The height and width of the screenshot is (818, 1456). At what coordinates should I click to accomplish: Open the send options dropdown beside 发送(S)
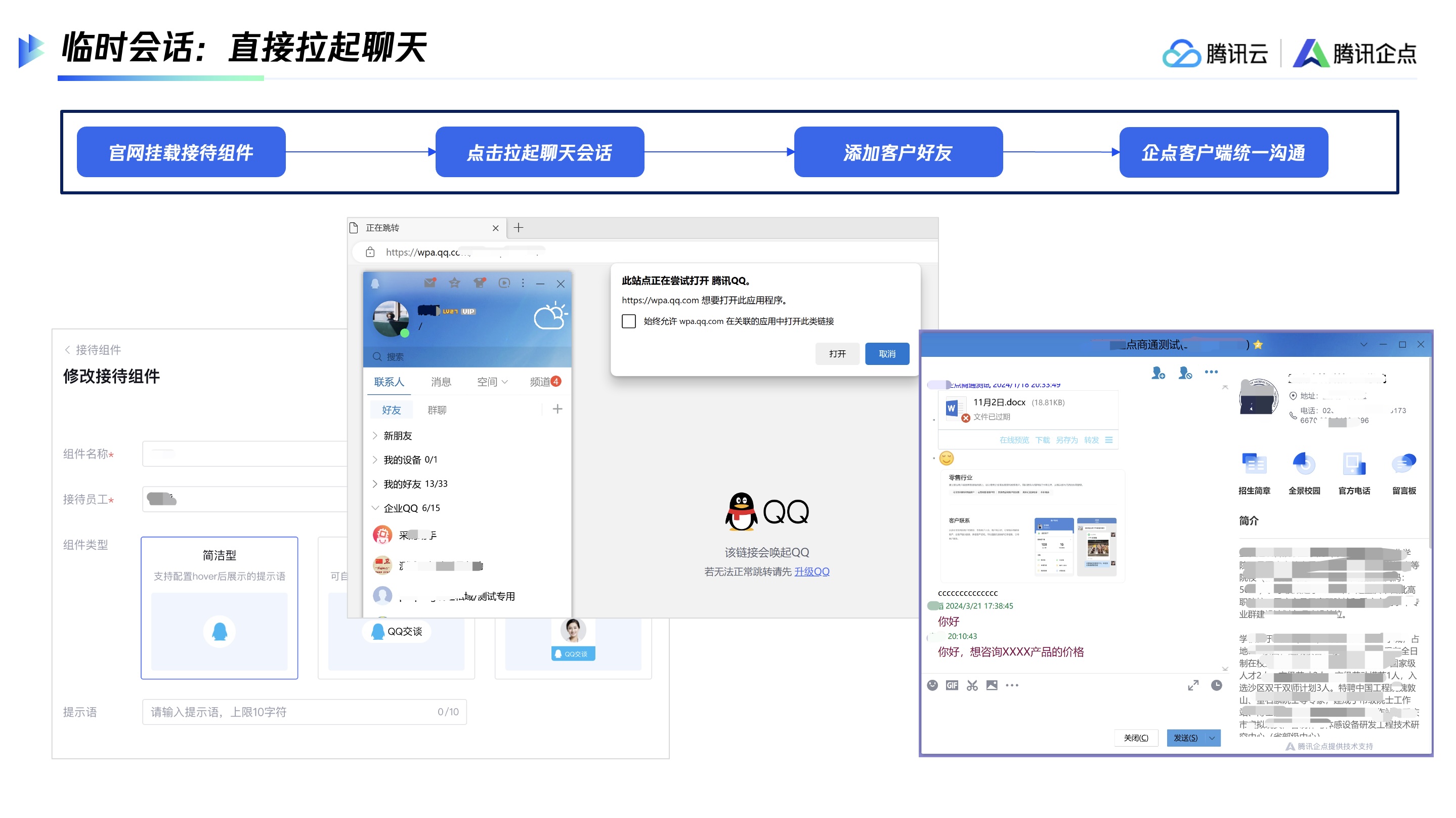tap(1211, 738)
